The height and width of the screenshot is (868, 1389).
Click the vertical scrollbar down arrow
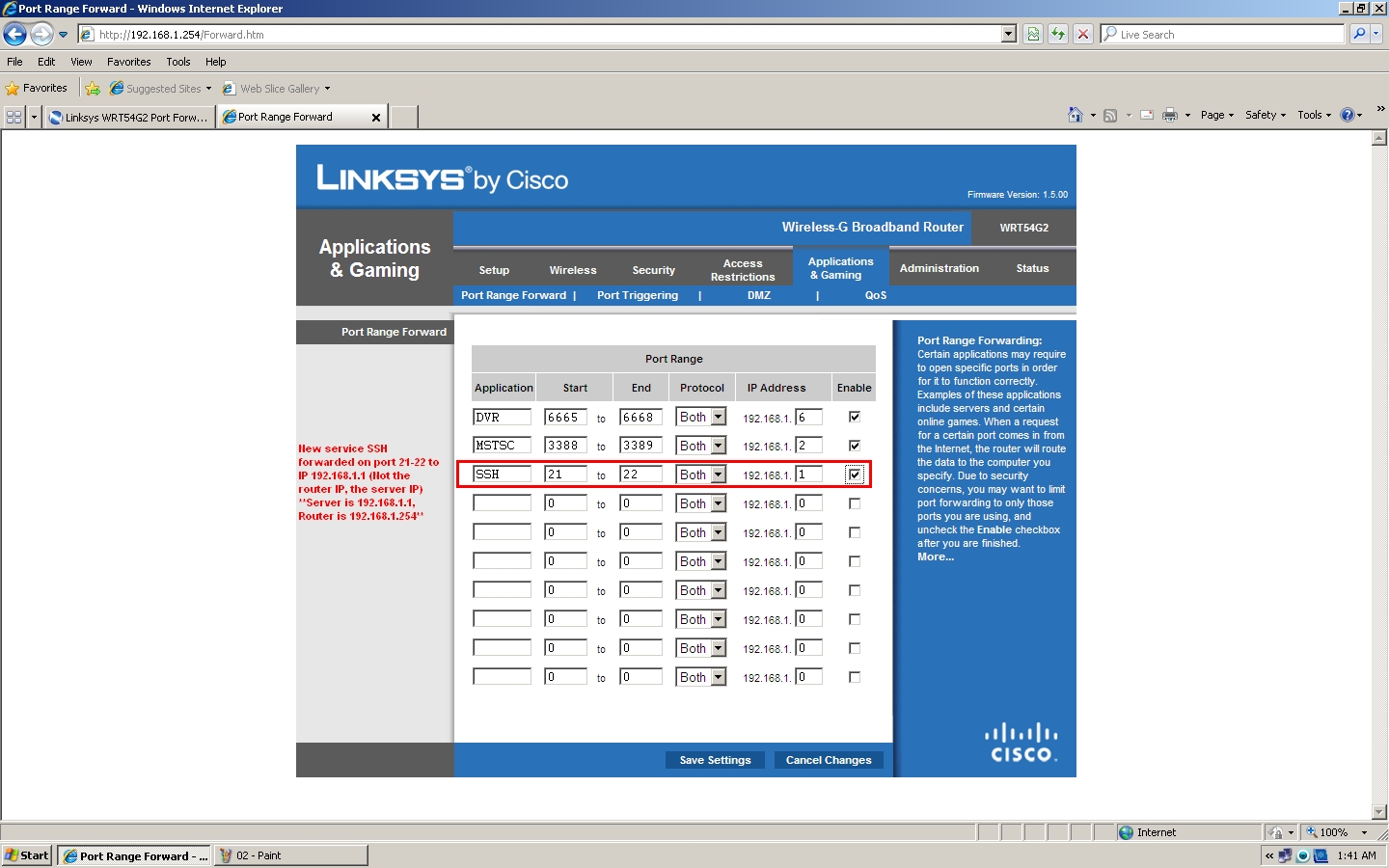pyautogui.click(x=1379, y=812)
